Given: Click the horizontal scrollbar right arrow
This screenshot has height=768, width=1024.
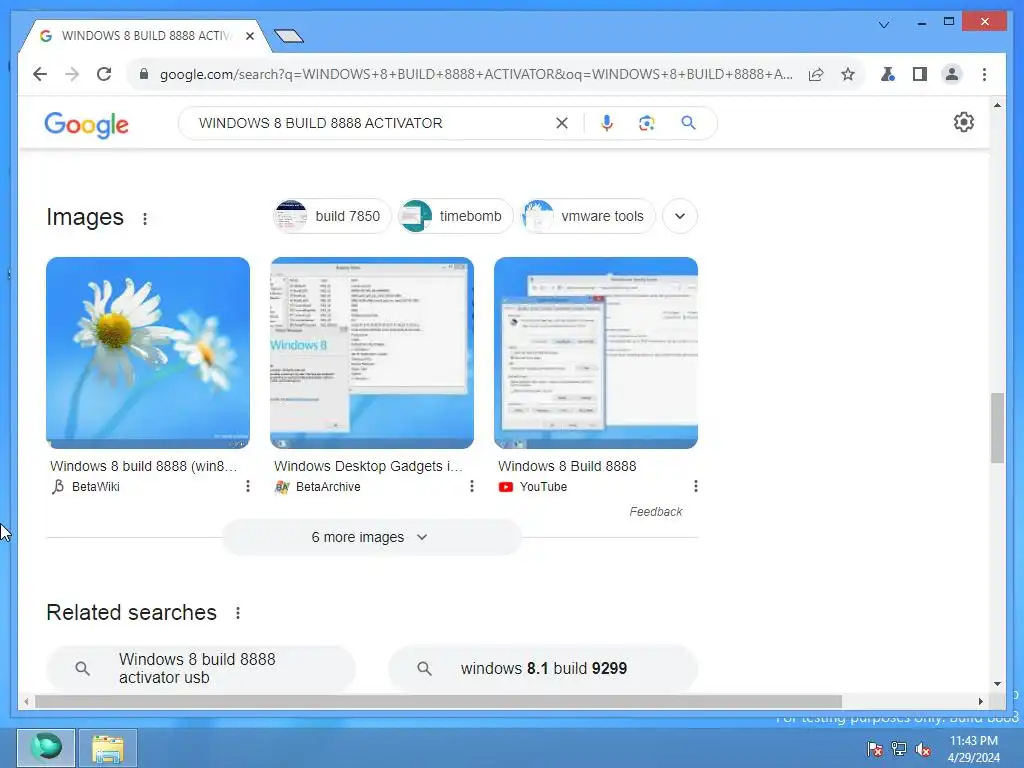Looking at the screenshot, I should pyautogui.click(x=980, y=701).
